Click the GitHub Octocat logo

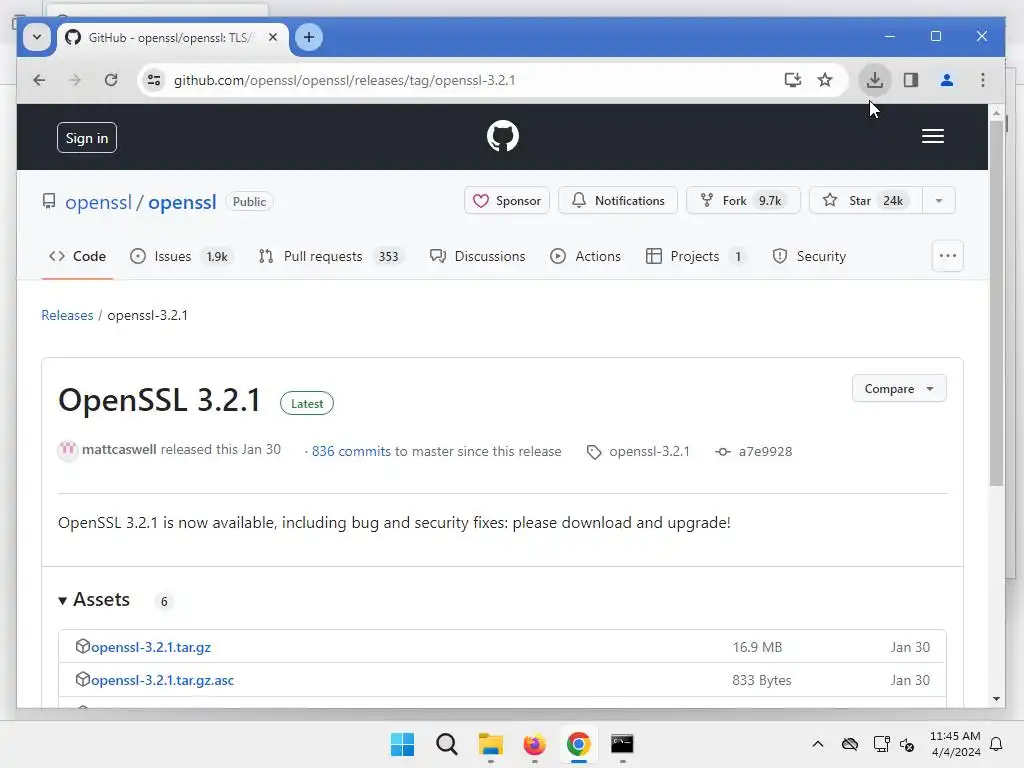[502, 136]
